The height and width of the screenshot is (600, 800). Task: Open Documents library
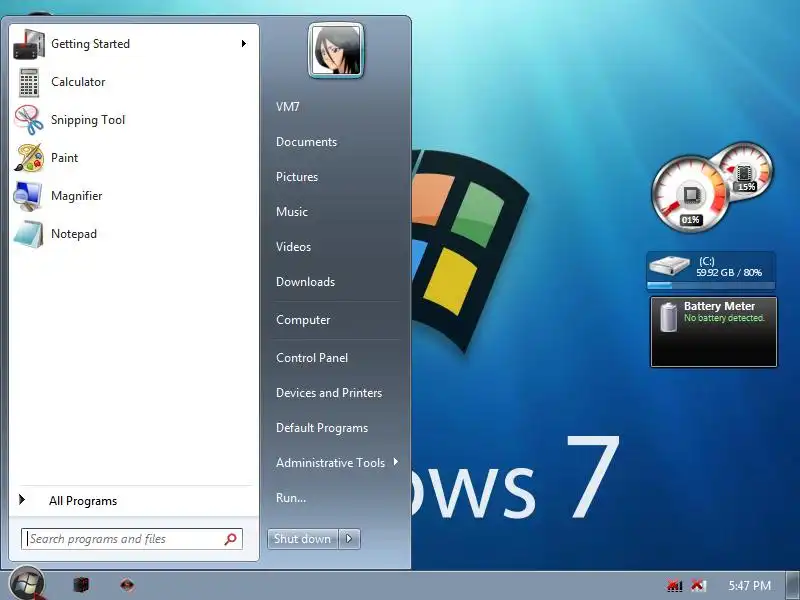(307, 142)
